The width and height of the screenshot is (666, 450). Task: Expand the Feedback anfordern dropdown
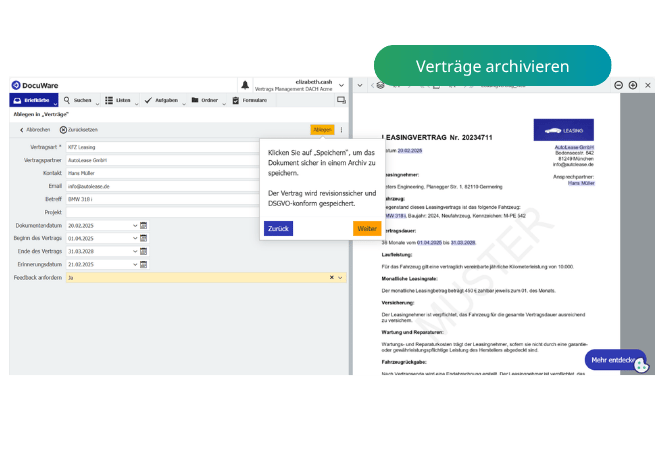[340, 277]
